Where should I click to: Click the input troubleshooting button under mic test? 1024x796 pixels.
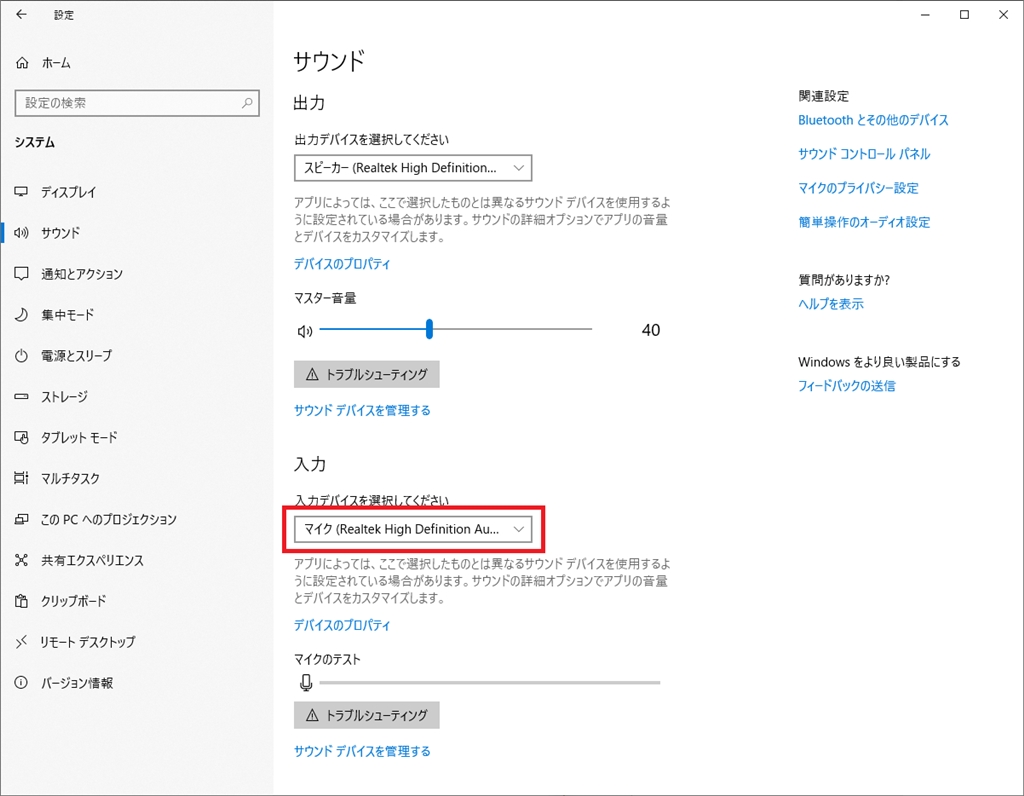(367, 715)
